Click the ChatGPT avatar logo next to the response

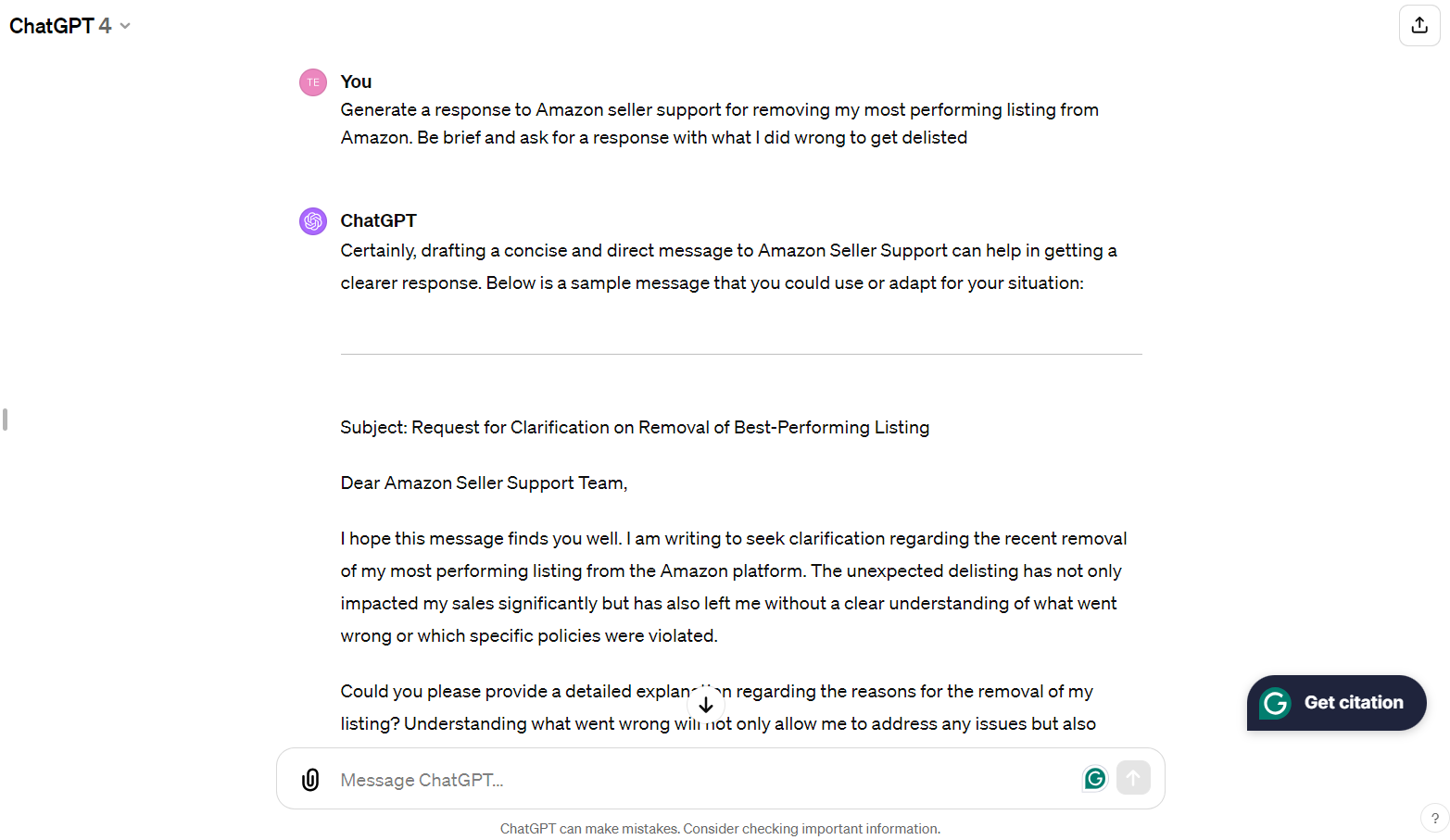coord(312,220)
